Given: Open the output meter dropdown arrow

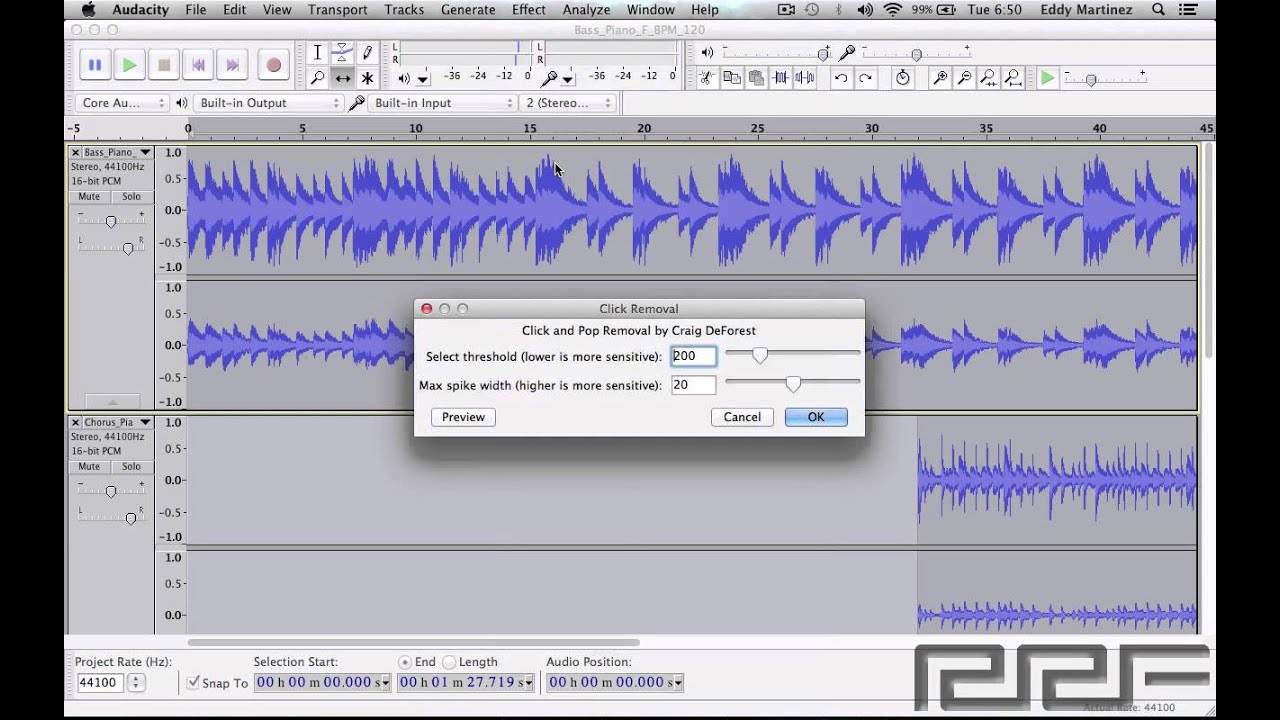Looking at the screenshot, I should click(x=422, y=78).
